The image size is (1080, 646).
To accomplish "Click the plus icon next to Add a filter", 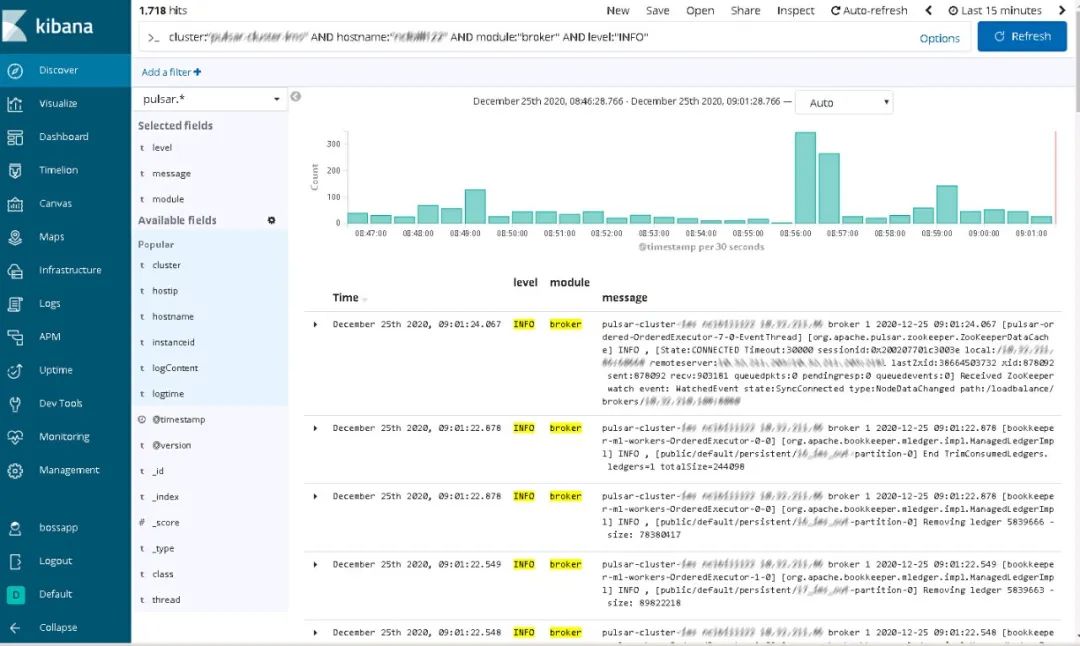I will point(198,72).
